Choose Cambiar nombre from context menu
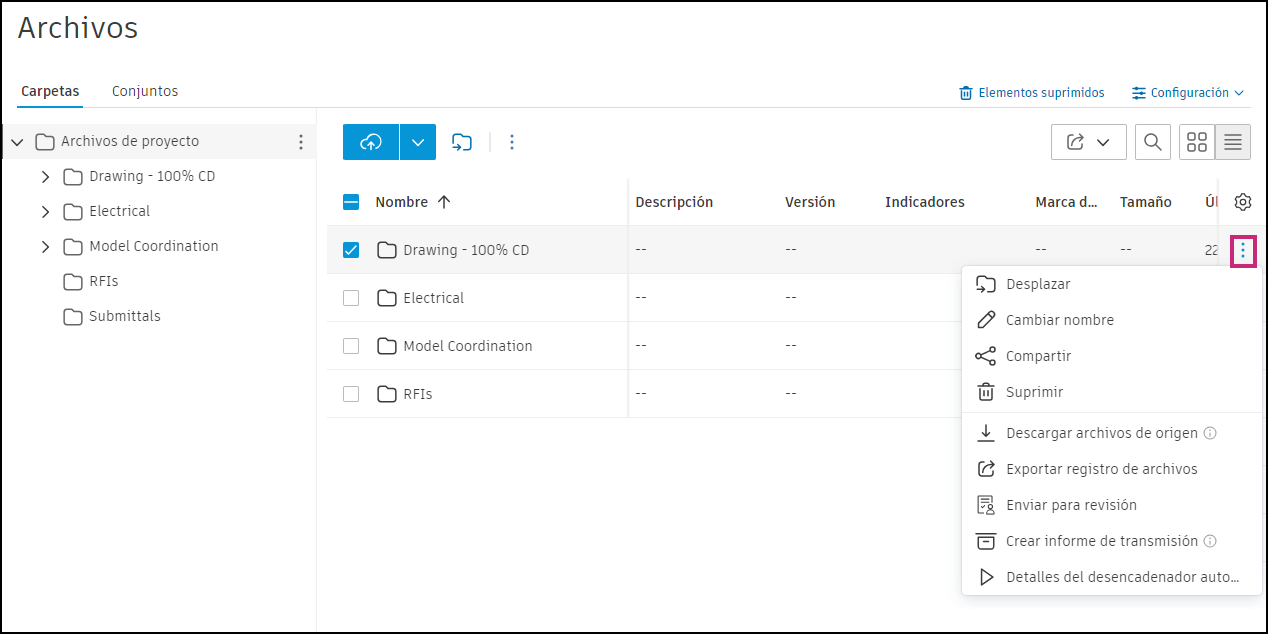Screen dimensions: 1268x634 pos(1059,320)
